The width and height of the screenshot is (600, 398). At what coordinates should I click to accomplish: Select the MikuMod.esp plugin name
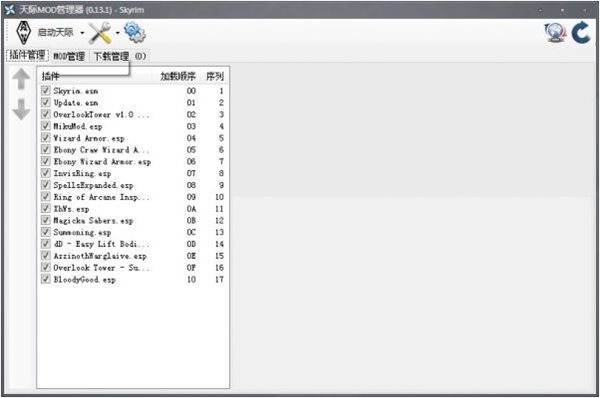point(78,126)
